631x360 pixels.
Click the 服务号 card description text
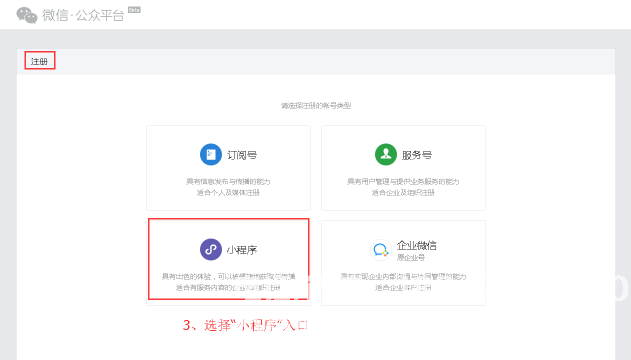[403, 187]
